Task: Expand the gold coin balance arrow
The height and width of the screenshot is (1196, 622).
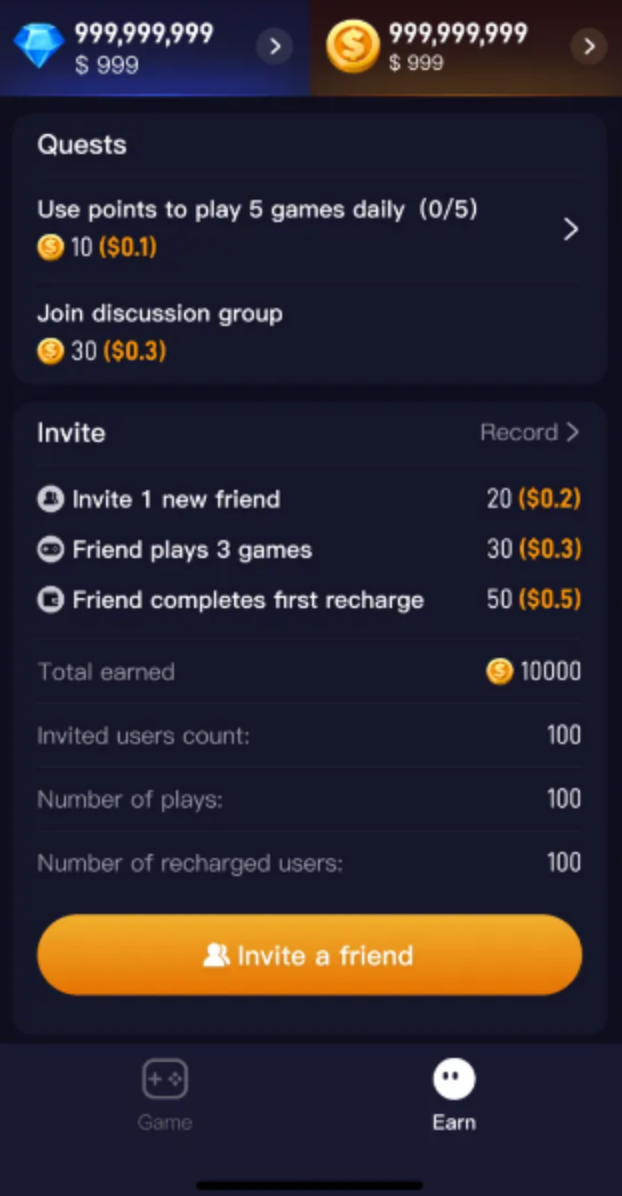Action: 589,46
